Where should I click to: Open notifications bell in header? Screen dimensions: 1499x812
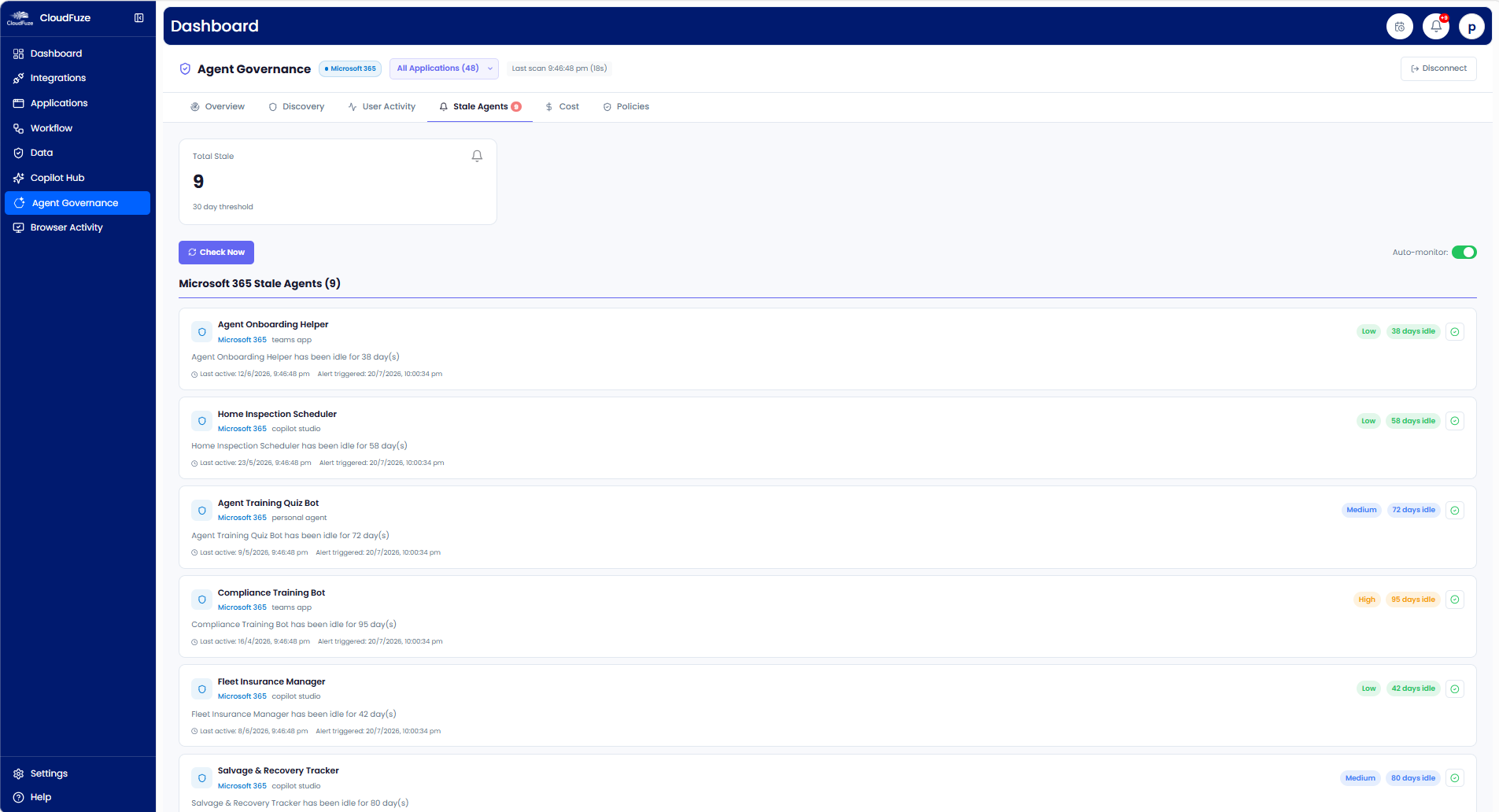click(x=1436, y=26)
